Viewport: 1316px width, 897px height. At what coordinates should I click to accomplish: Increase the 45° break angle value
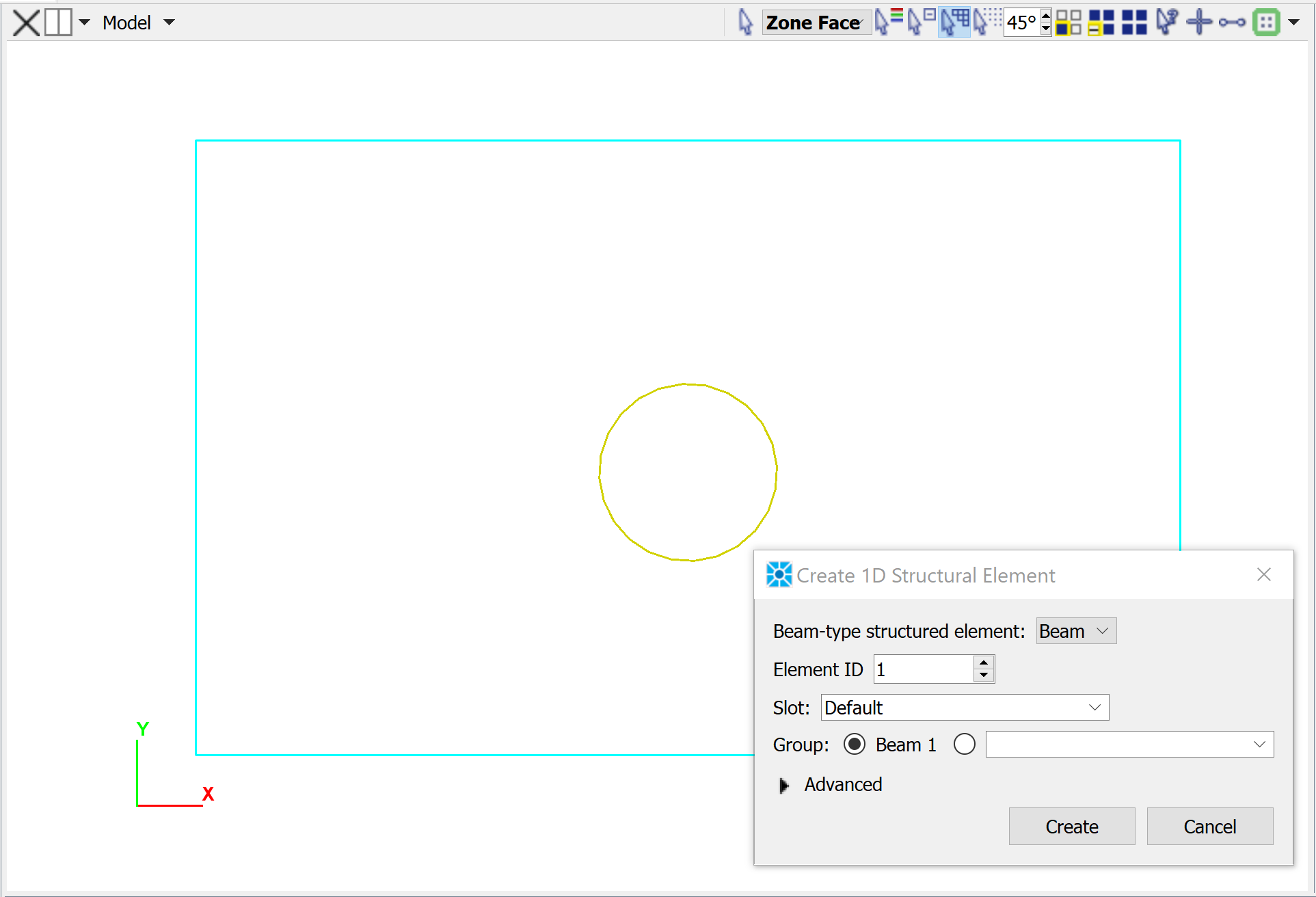pos(1045,16)
